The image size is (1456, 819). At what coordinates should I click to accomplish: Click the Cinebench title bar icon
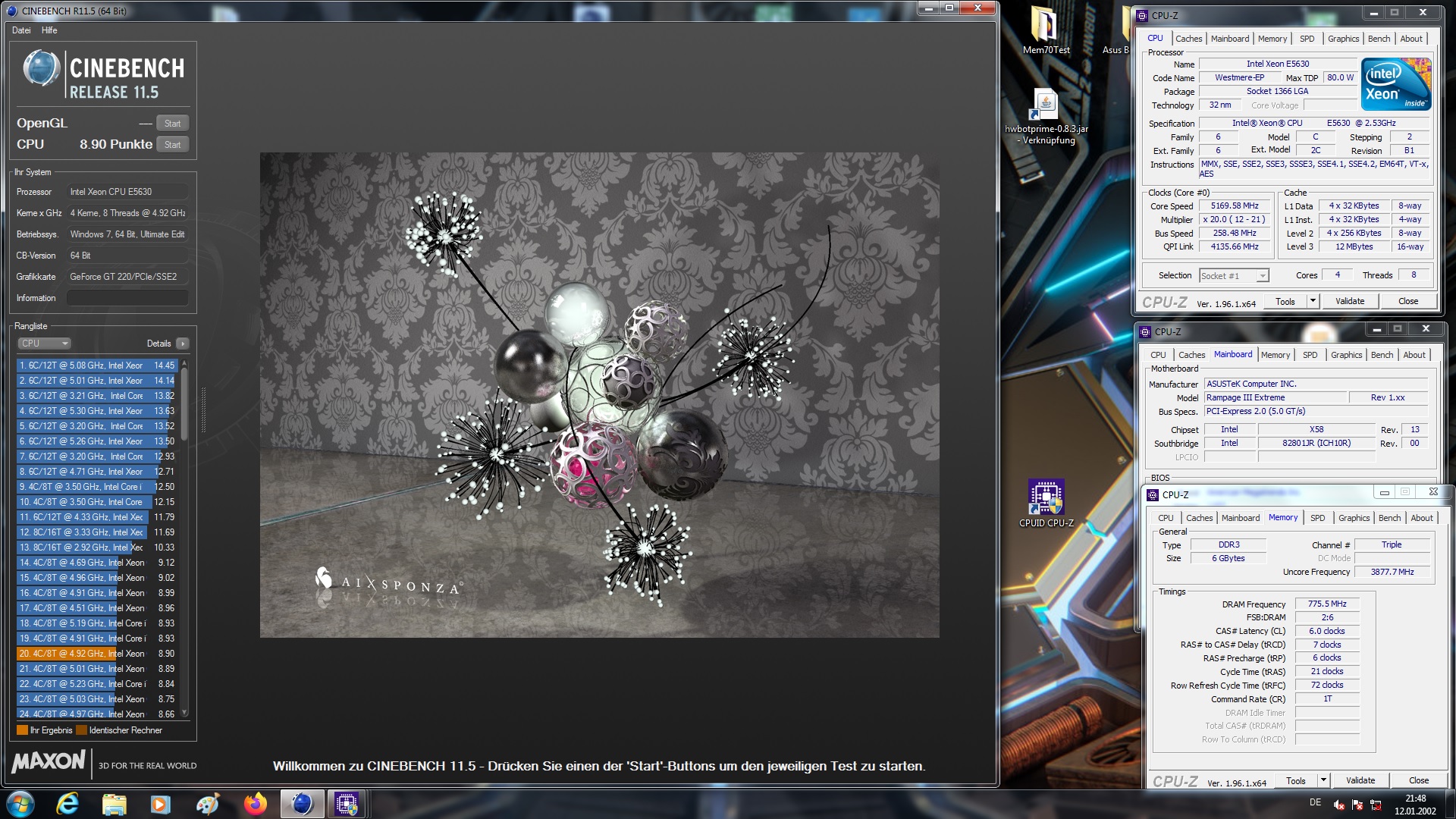coord(11,11)
